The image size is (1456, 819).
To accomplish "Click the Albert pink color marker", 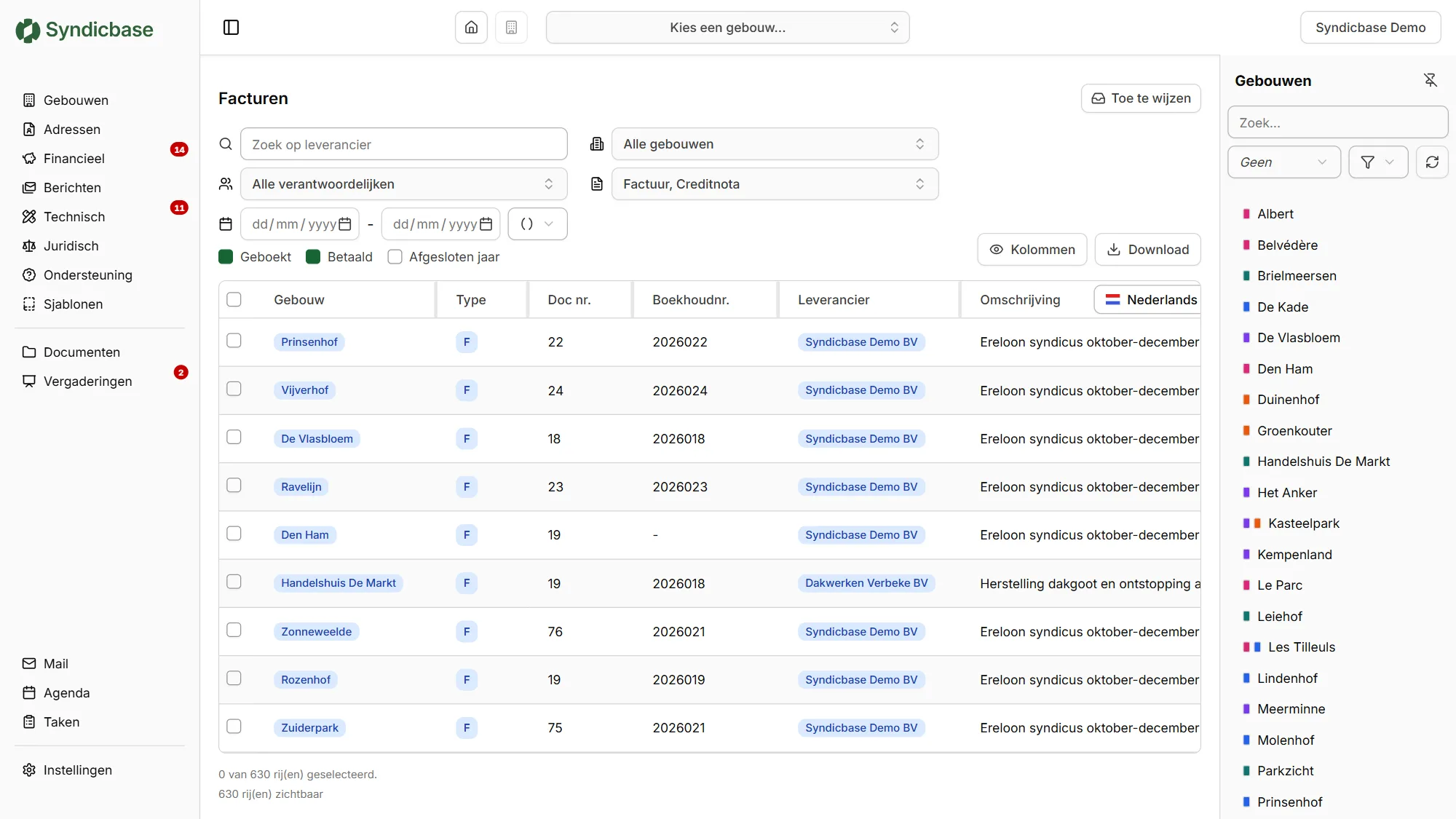I will click(x=1246, y=214).
